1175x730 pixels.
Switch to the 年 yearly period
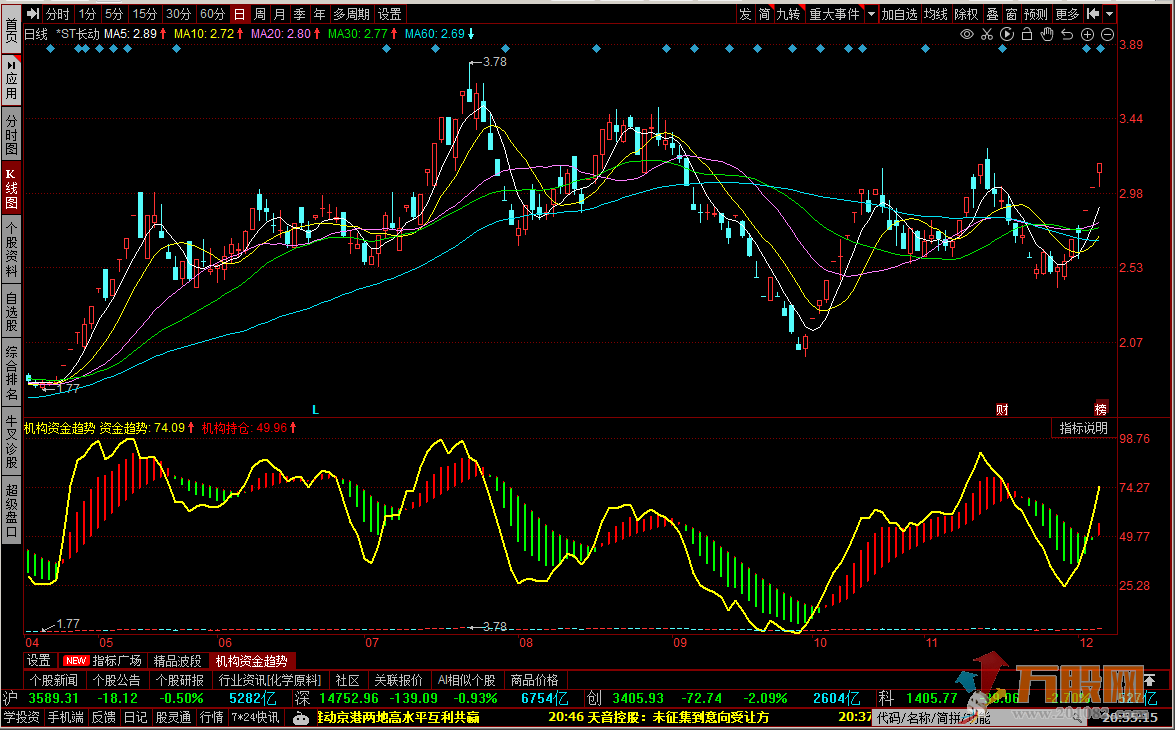tap(319, 13)
